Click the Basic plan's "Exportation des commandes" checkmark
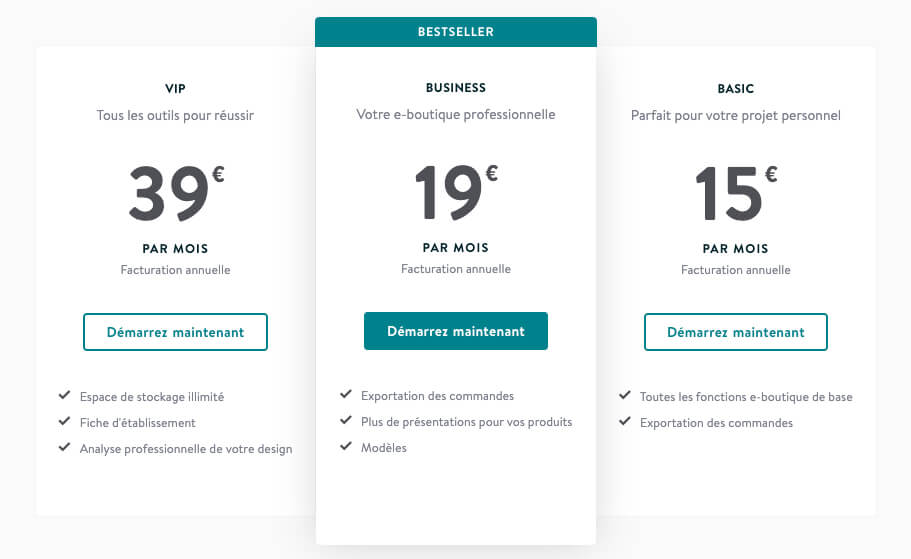 (625, 422)
